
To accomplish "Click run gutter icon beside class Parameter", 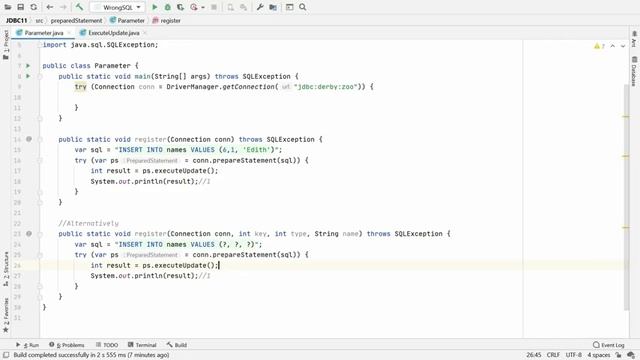I will (x=28, y=65).
